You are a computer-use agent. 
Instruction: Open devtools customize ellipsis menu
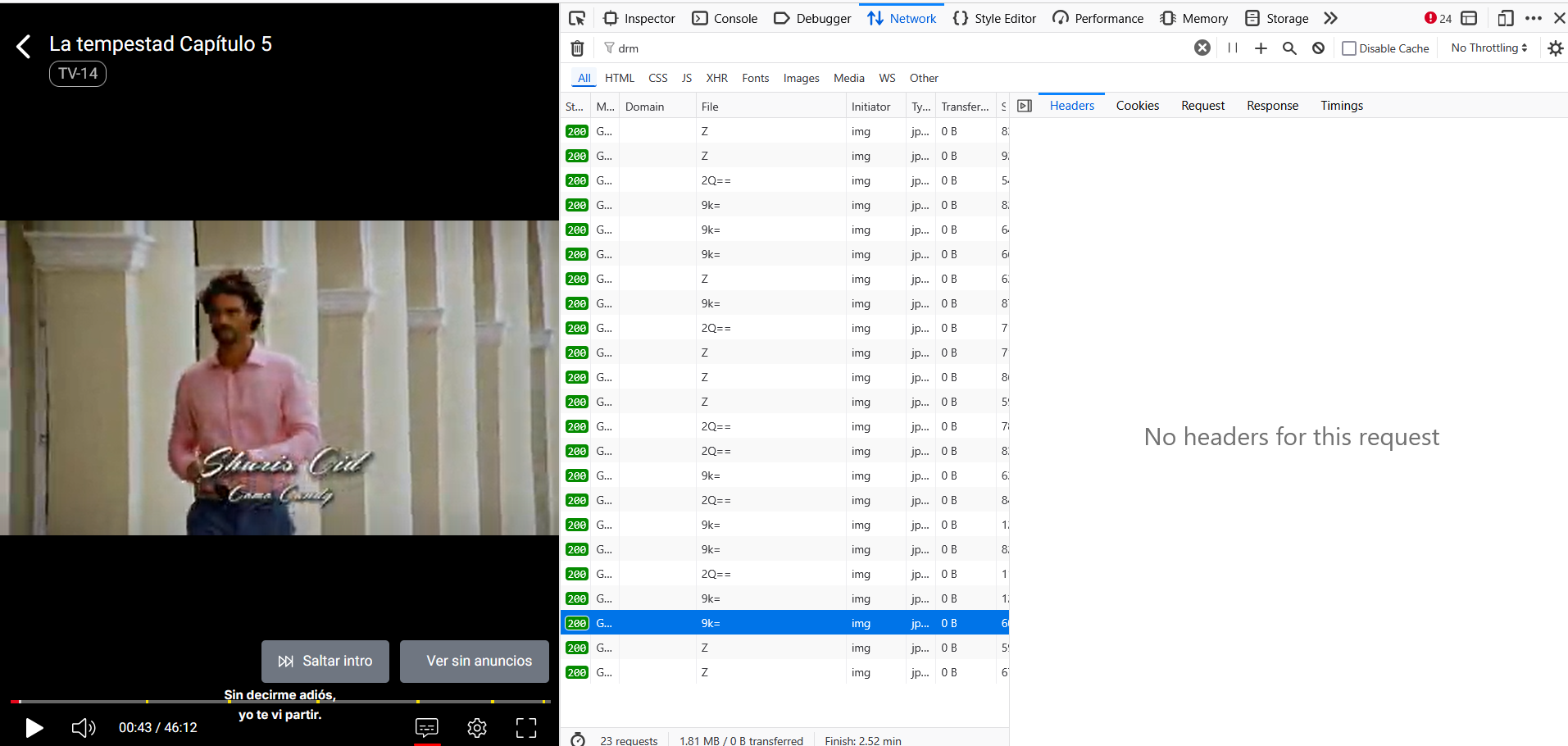pos(1534,18)
